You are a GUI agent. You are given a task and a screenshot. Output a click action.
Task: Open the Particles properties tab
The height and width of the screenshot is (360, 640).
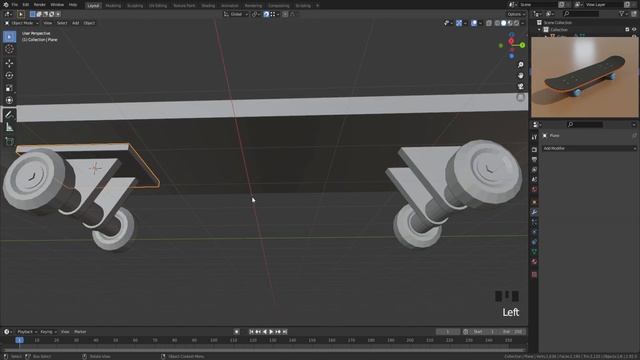(534, 222)
